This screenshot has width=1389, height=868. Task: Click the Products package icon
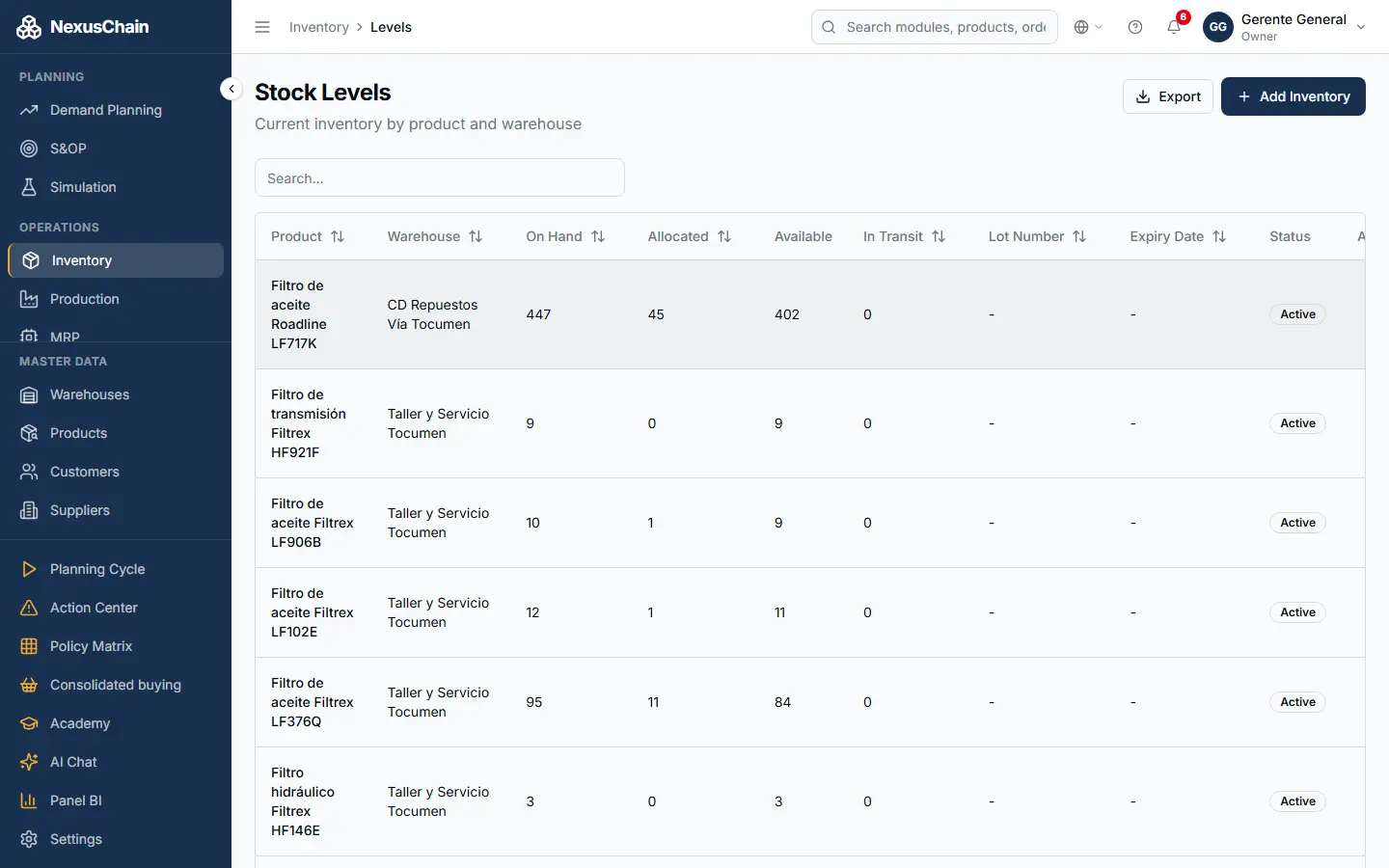pos(29,433)
